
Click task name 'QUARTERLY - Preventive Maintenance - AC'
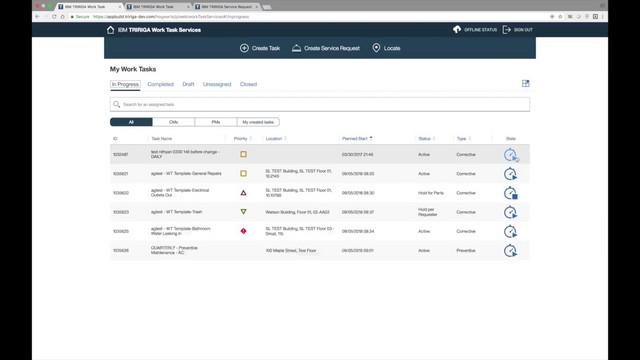[174, 250]
